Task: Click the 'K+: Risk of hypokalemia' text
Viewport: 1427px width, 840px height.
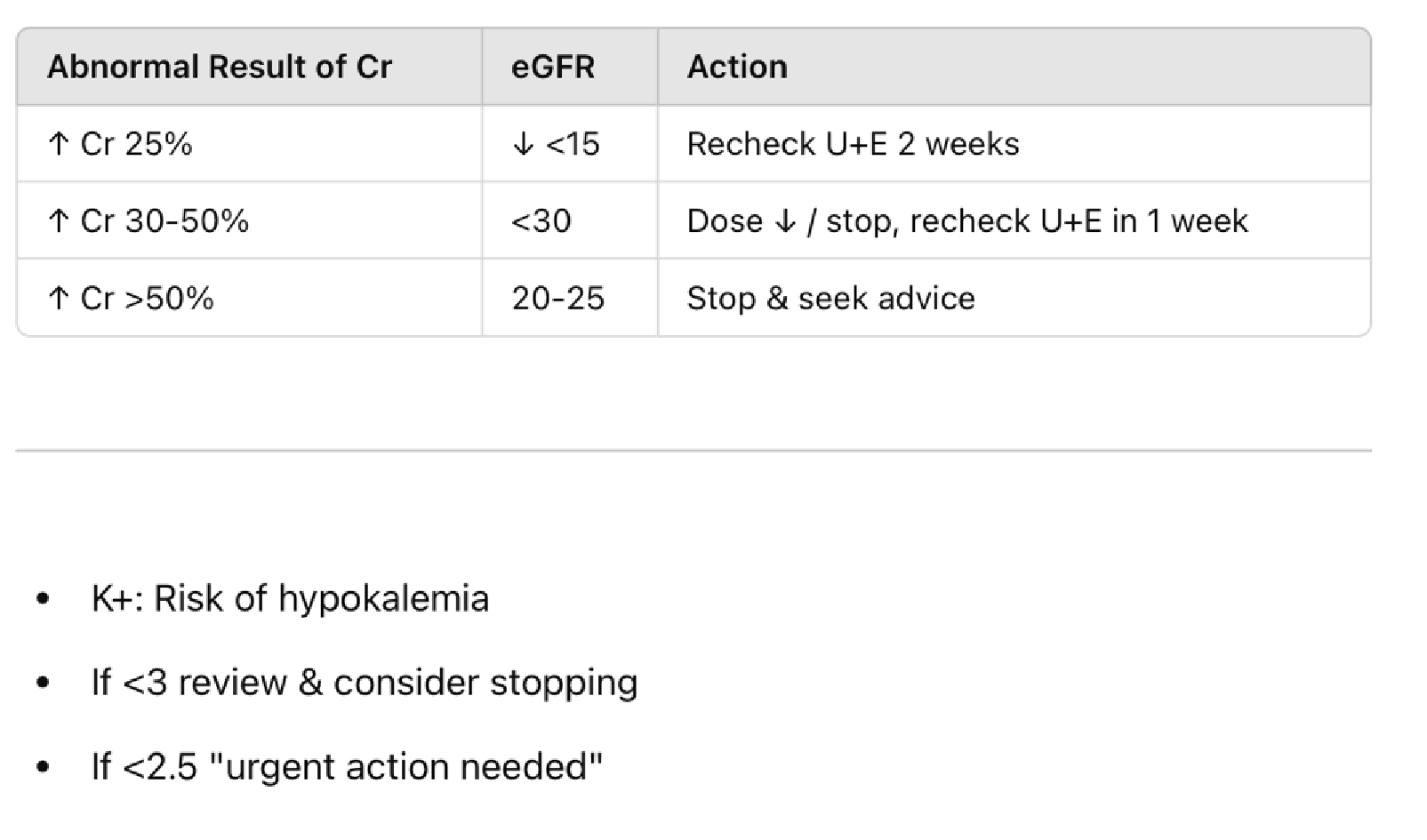Action: click(x=290, y=599)
